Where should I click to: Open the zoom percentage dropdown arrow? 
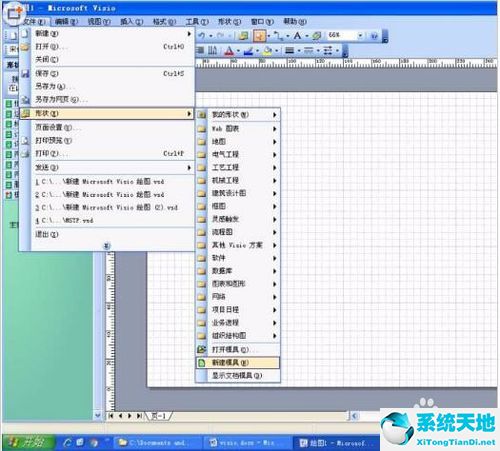(x=360, y=35)
